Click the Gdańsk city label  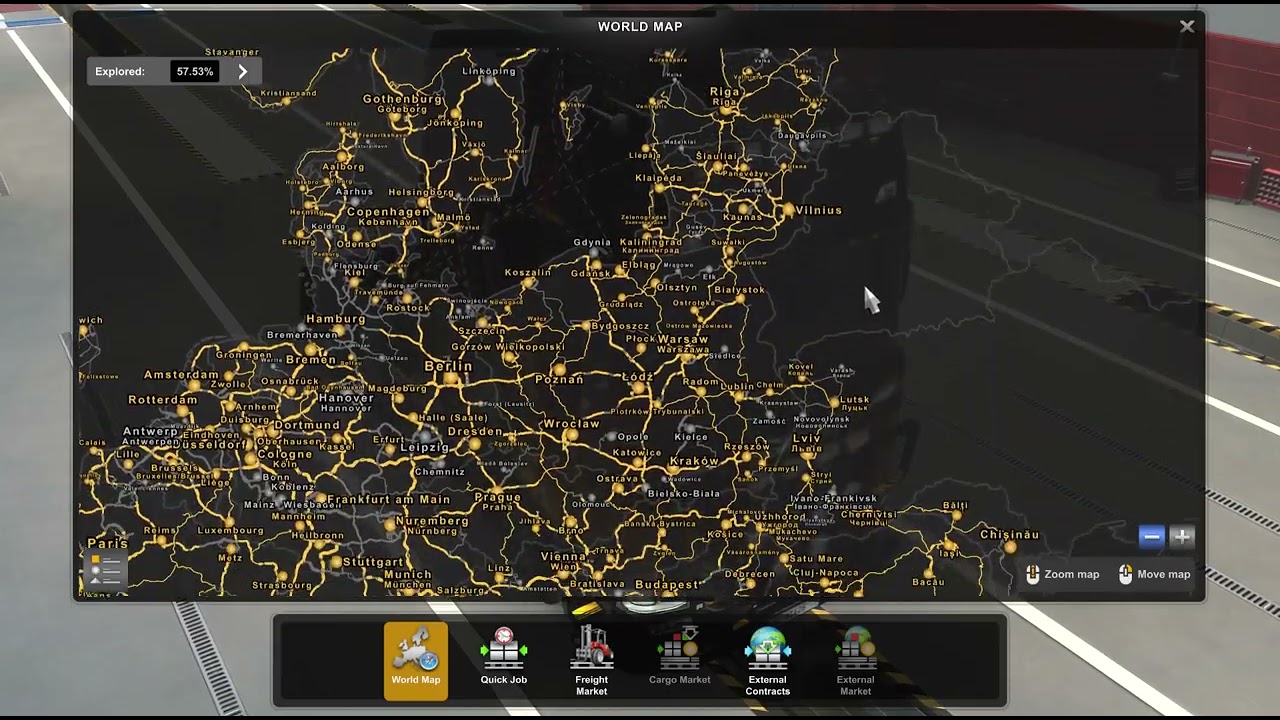click(x=590, y=273)
